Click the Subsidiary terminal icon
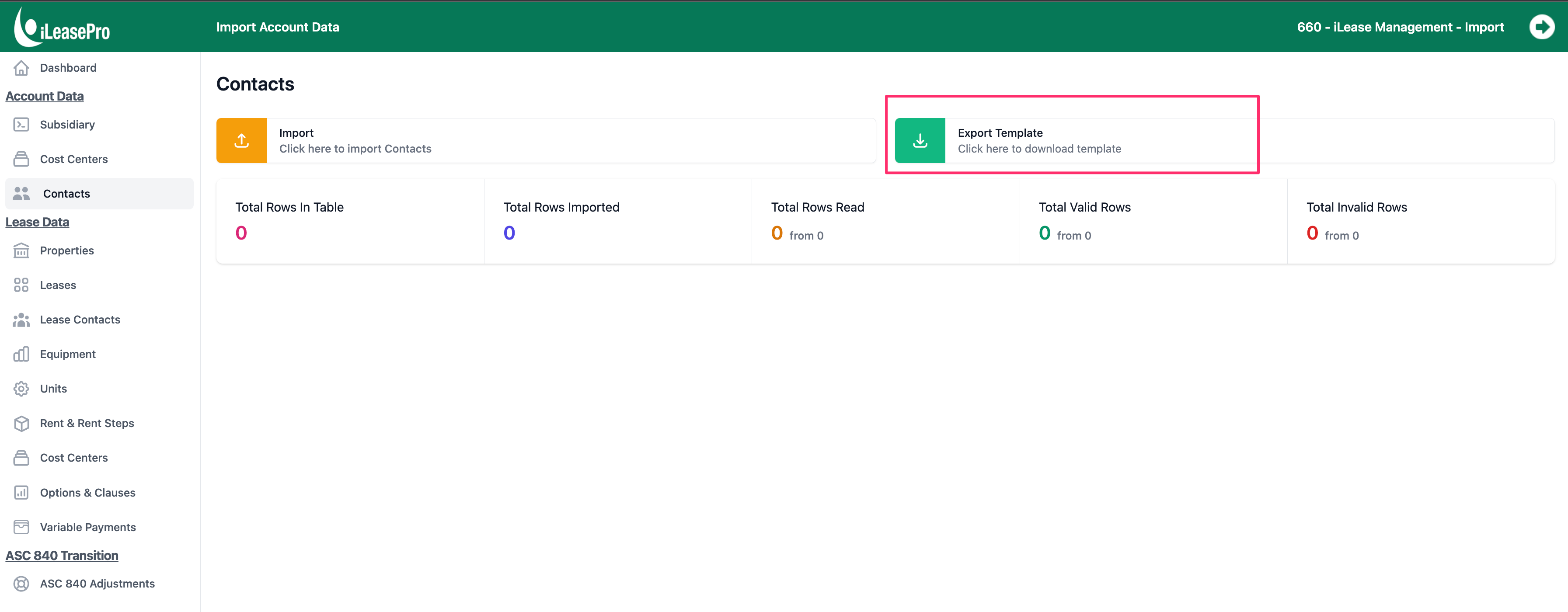This screenshot has height=612, width=1568. coord(21,125)
